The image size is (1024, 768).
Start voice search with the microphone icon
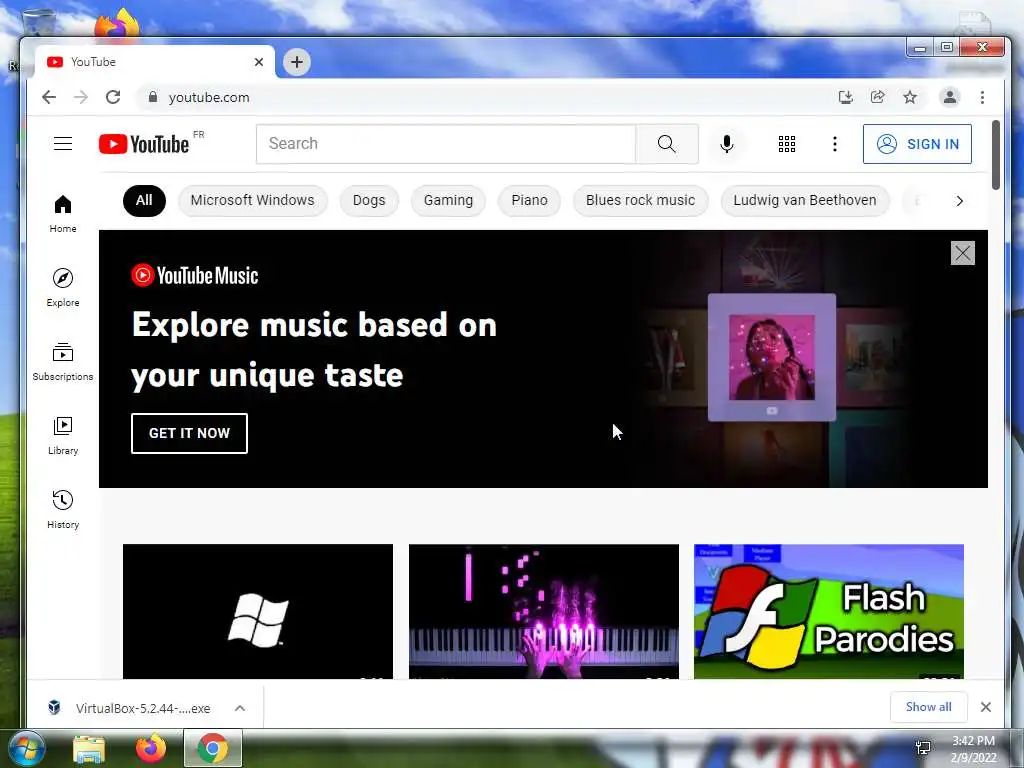tap(726, 144)
